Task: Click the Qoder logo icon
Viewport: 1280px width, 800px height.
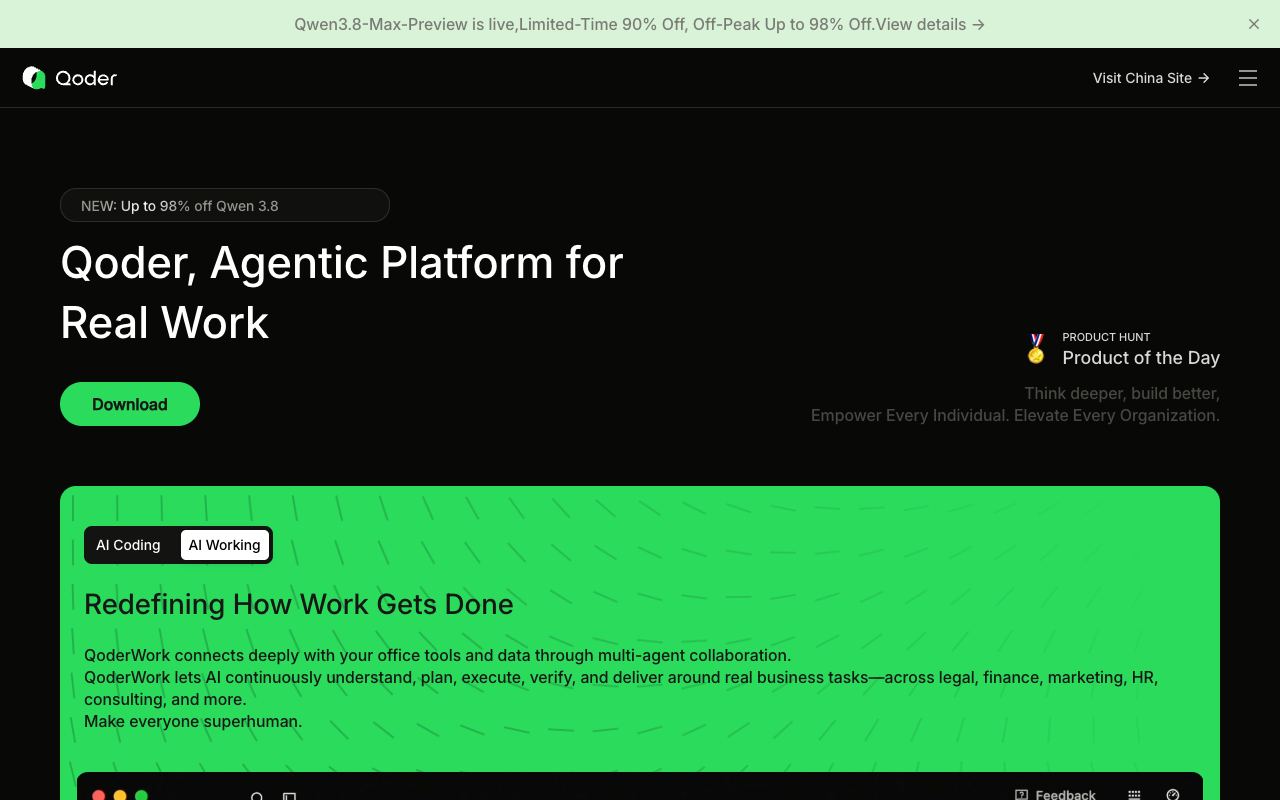Action: pyautogui.click(x=34, y=78)
